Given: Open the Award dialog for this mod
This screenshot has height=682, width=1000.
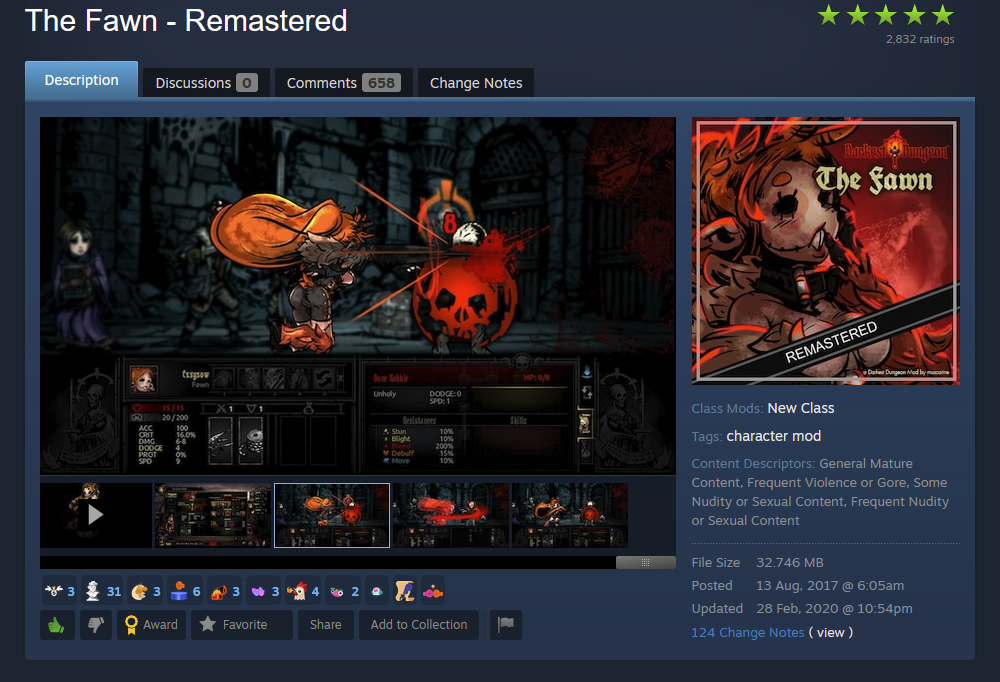Looking at the screenshot, I should click(x=152, y=625).
